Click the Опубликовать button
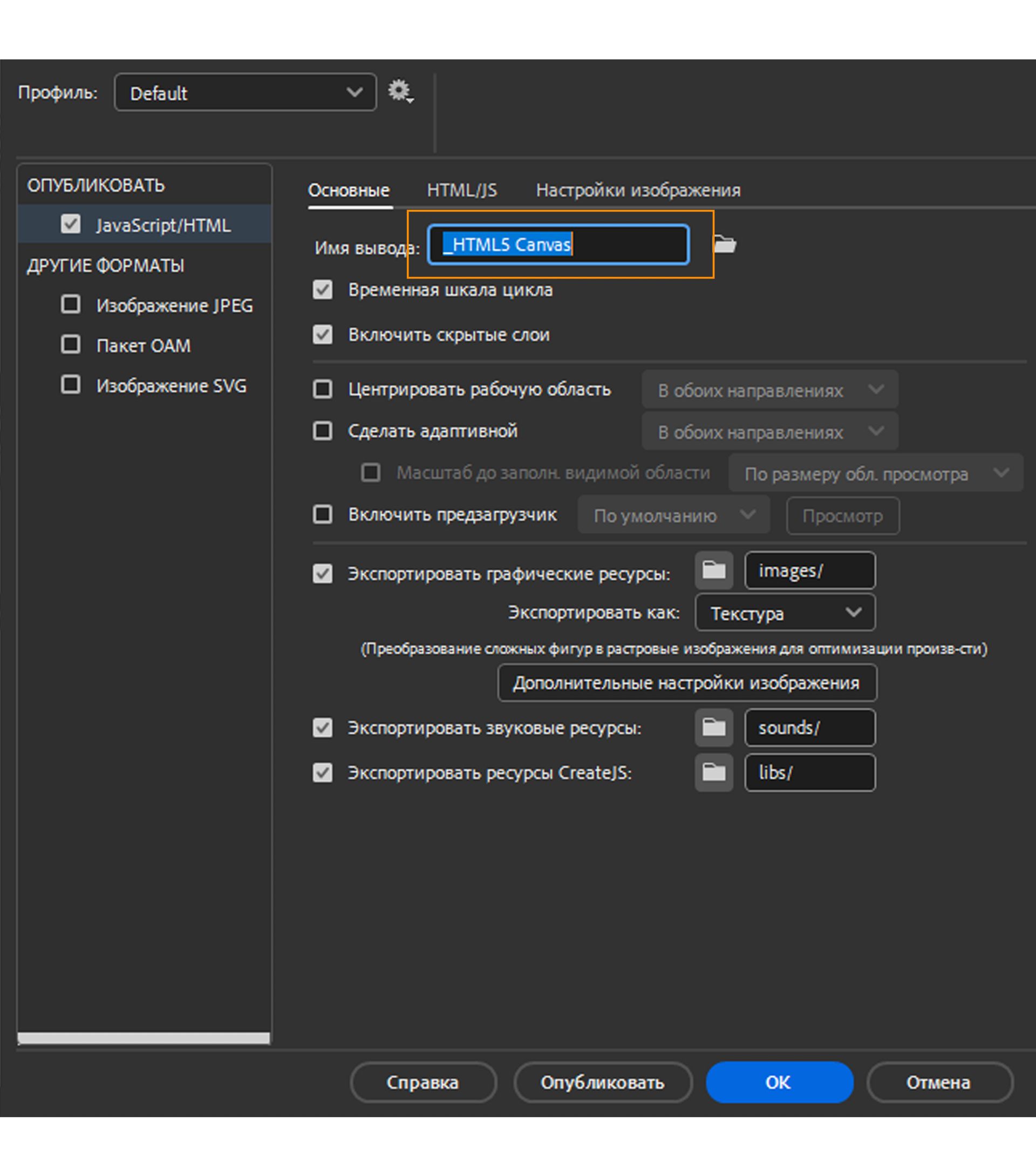The image size is (1036, 1155). point(603,1082)
